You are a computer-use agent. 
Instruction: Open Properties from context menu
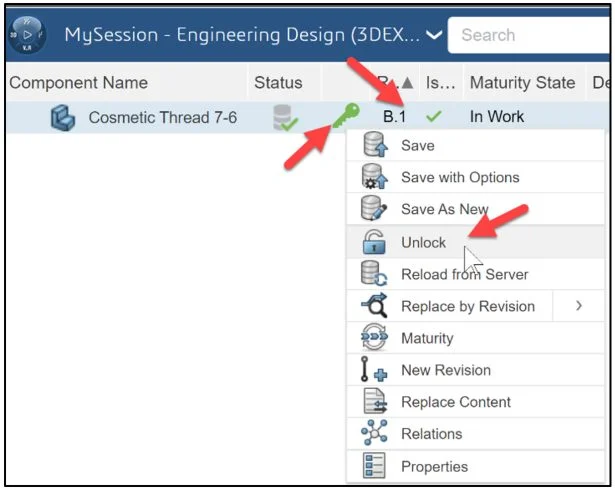[x=475, y=466]
